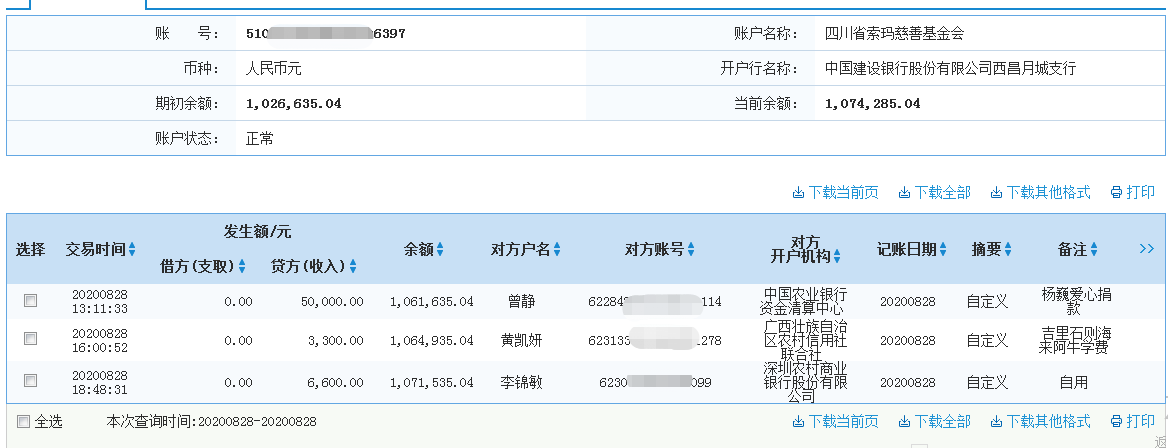Click bottom 下载全部 link
This screenshot has height=448, width=1168.
(x=935, y=421)
